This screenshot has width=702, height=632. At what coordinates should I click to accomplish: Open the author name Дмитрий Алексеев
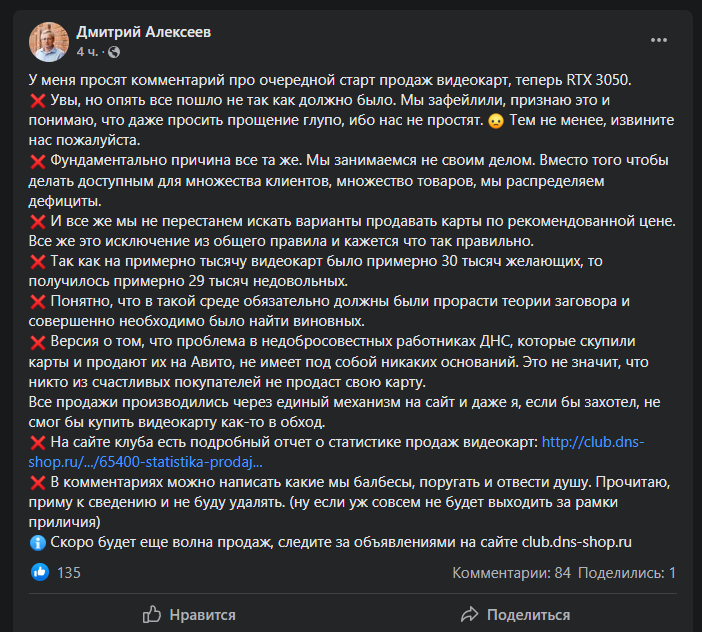click(x=143, y=31)
